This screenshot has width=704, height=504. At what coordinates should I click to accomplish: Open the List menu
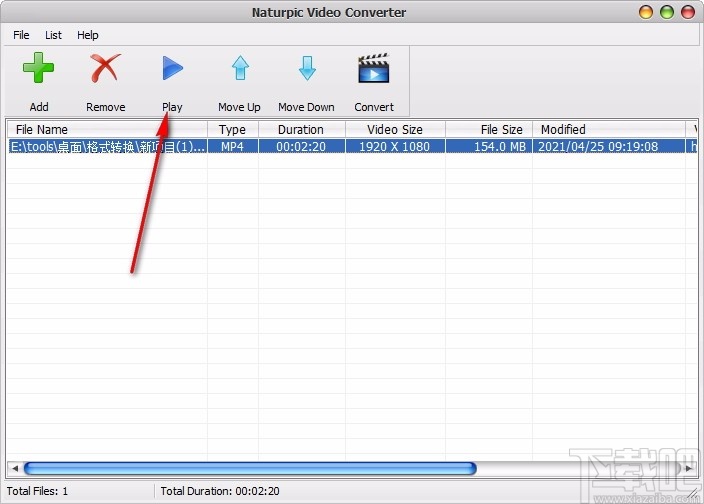[53, 35]
